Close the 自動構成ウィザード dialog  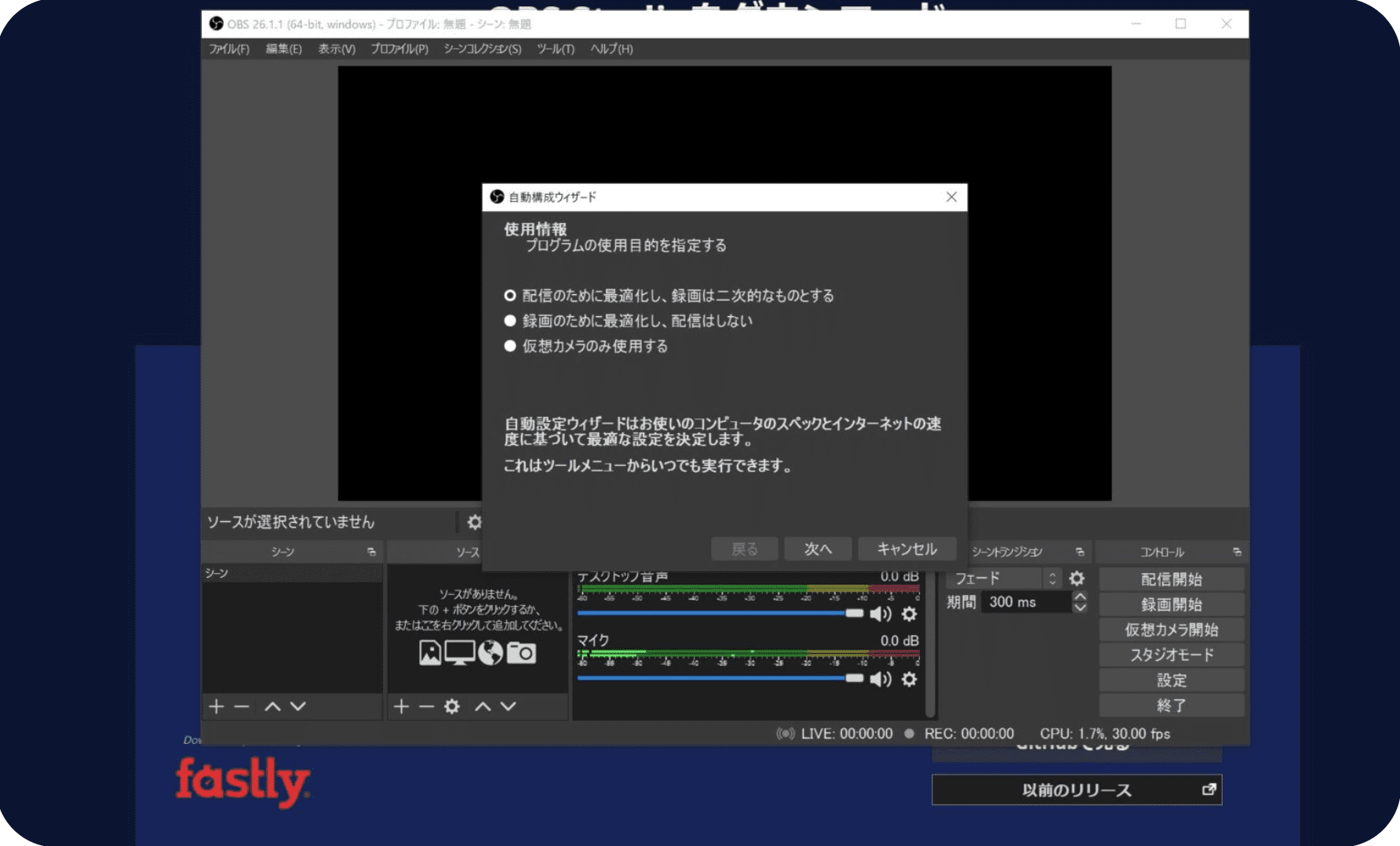(951, 197)
